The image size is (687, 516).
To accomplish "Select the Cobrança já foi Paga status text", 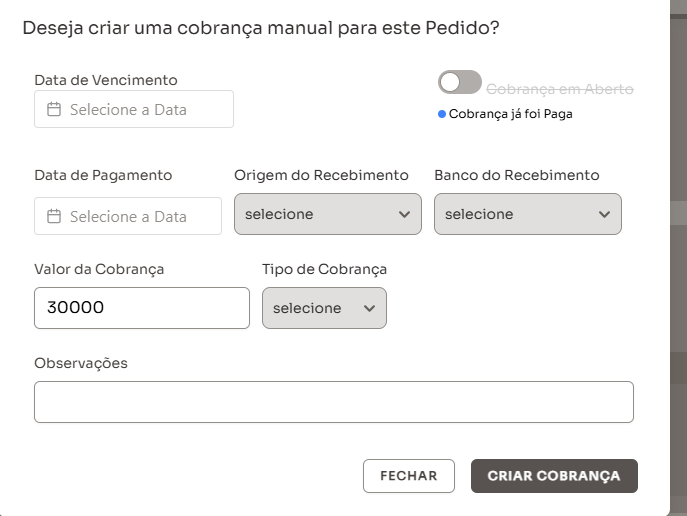I will (x=510, y=114).
